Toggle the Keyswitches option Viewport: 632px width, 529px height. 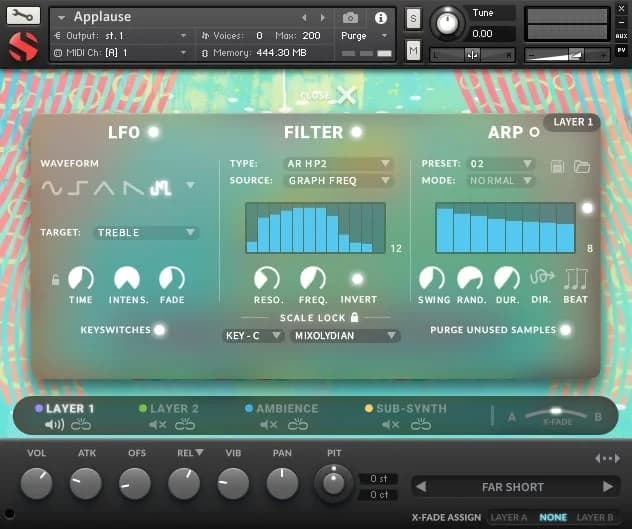pos(159,329)
